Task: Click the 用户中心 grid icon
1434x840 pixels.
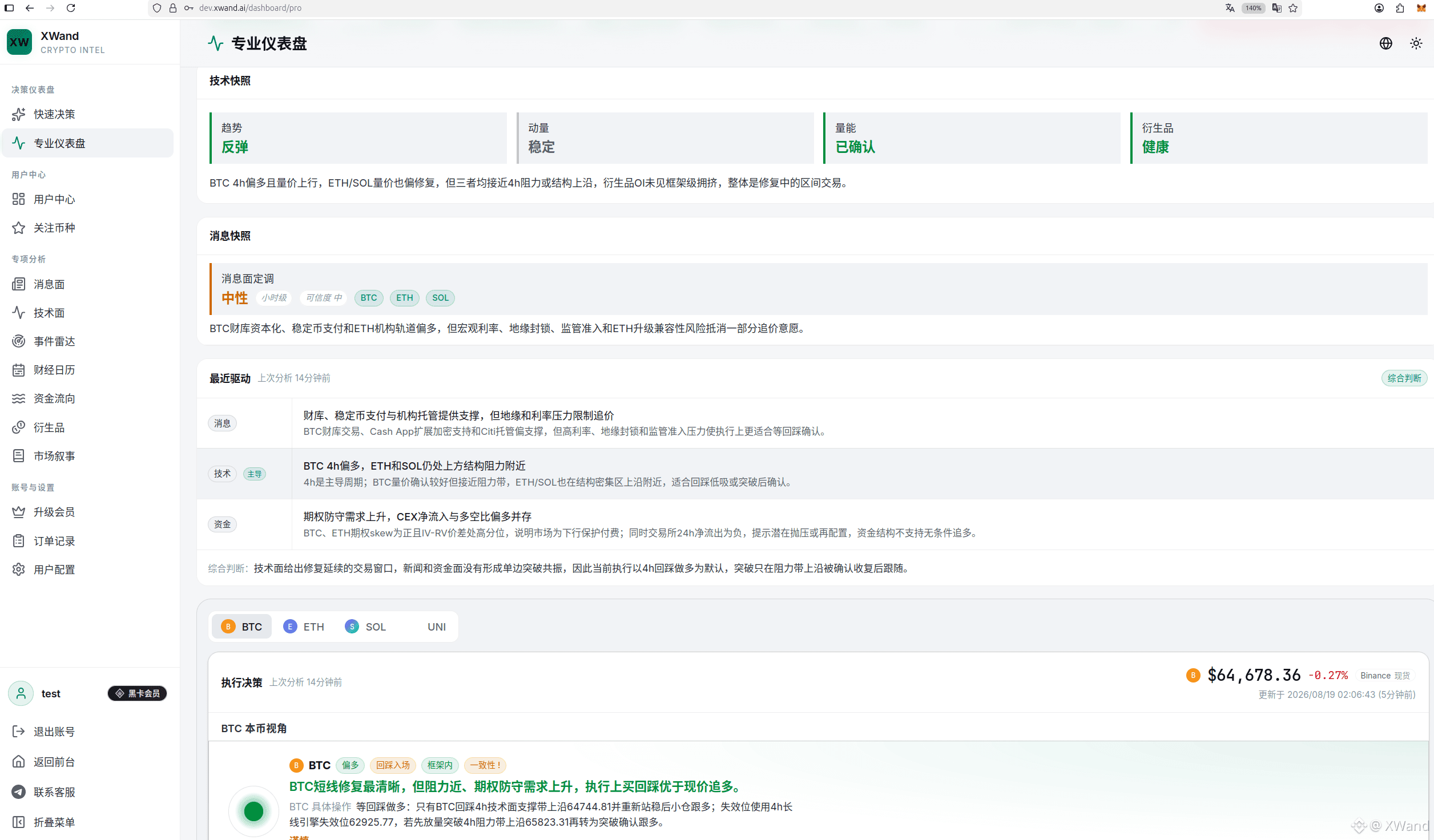Action: [18, 199]
